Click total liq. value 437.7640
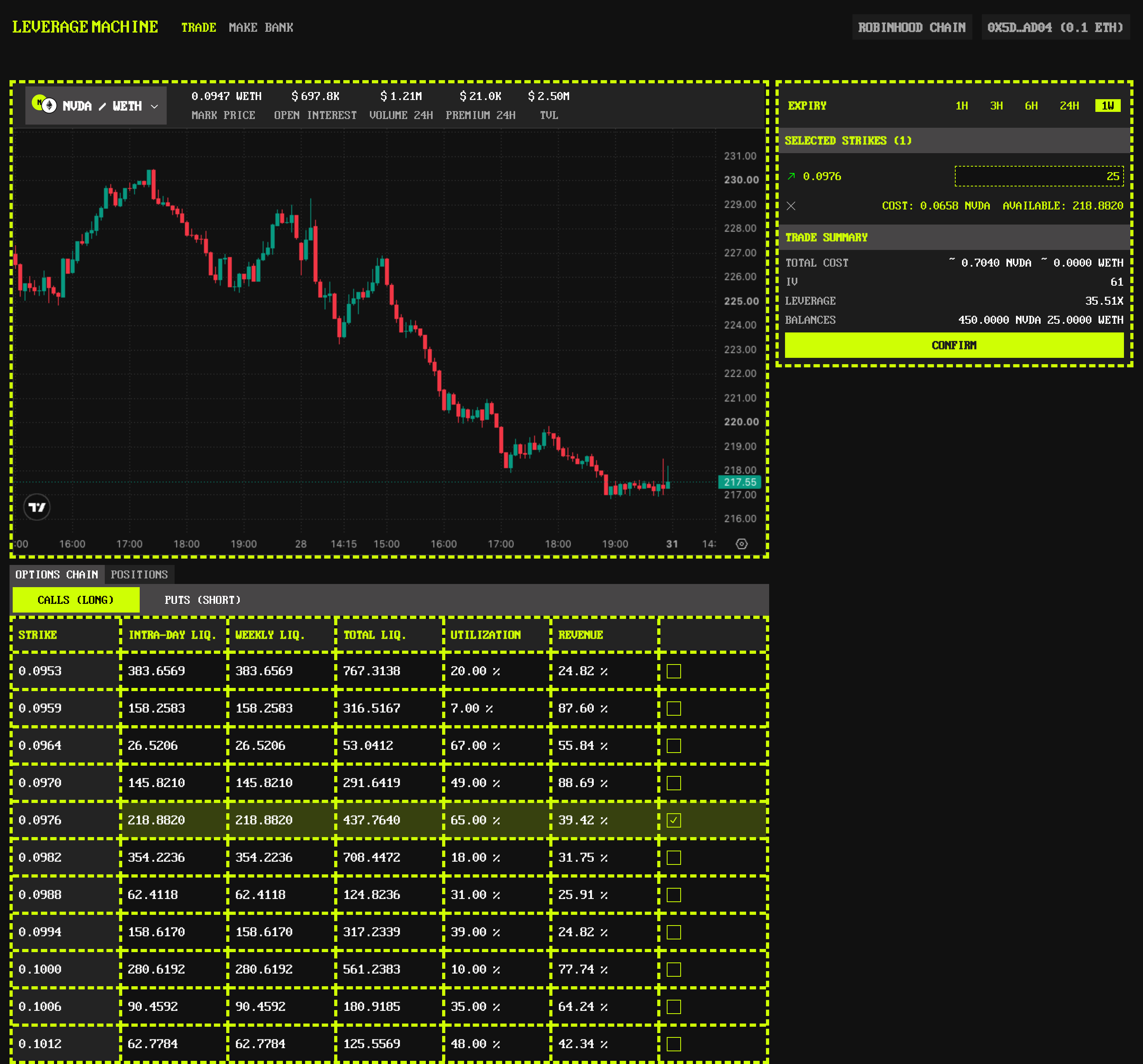Screen dimensions: 1143x1064 [x=371, y=820]
